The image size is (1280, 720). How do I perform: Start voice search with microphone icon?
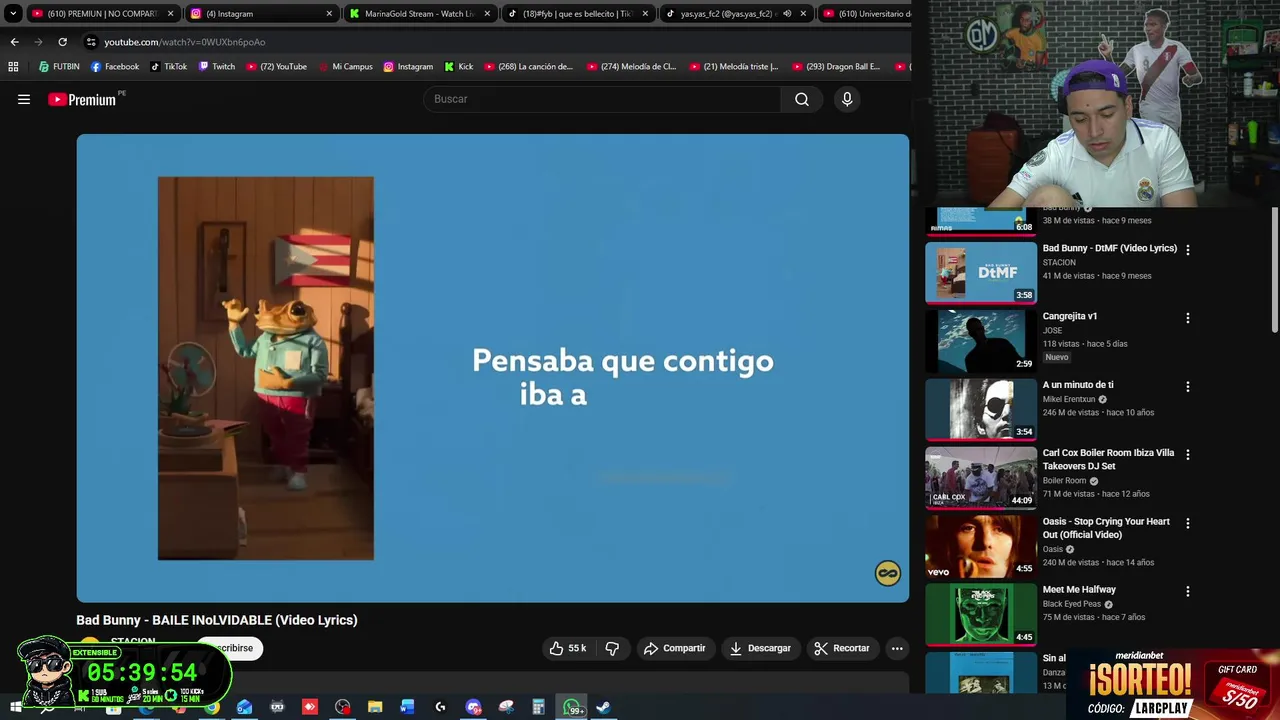tap(847, 99)
